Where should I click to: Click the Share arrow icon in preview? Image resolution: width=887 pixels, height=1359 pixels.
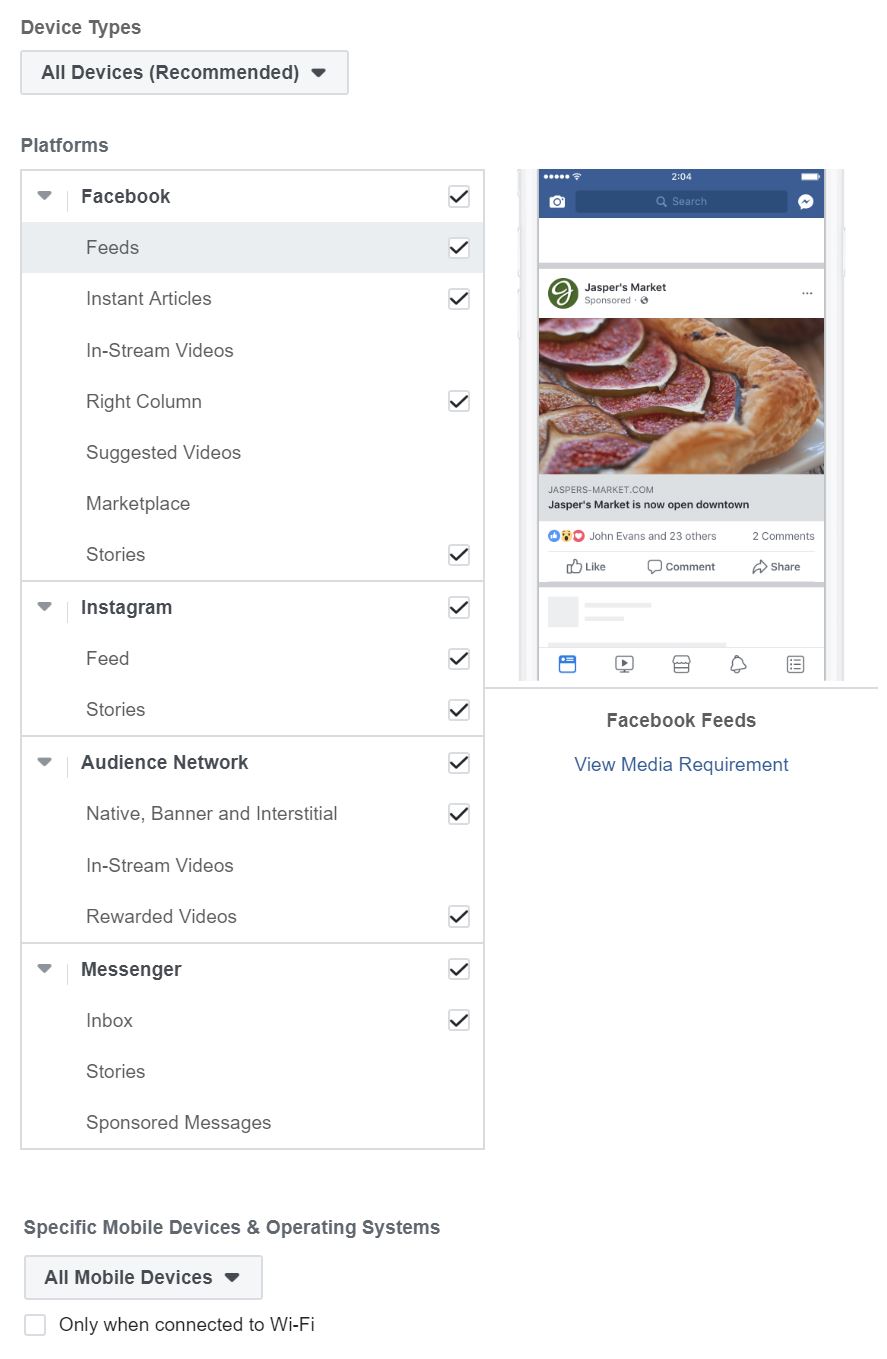pyautogui.click(x=760, y=567)
